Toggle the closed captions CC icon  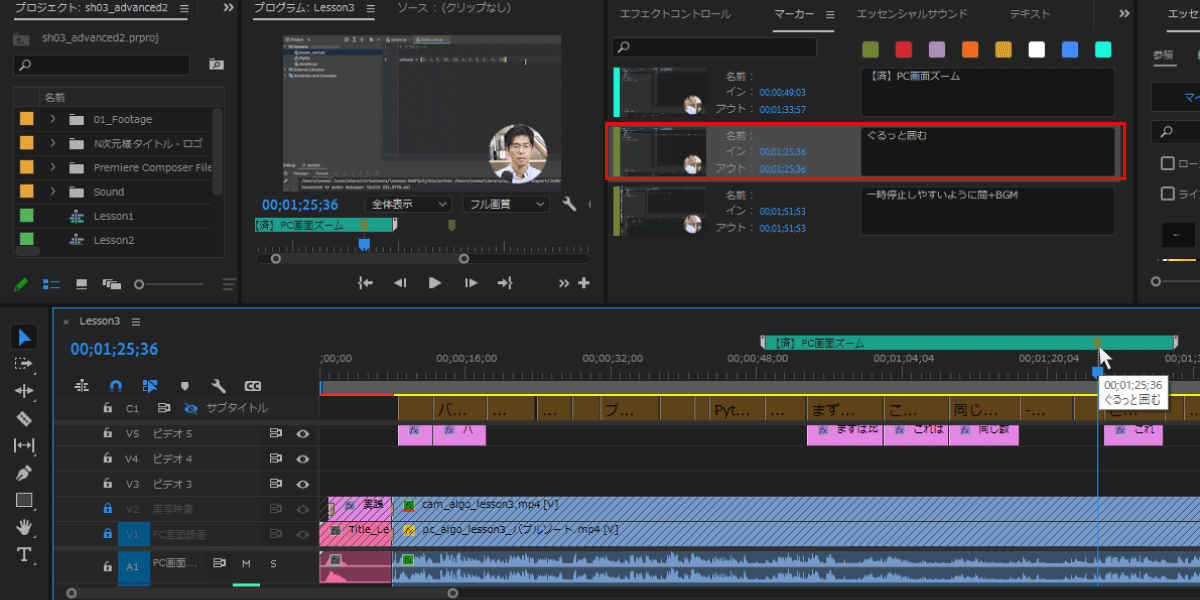[253, 385]
